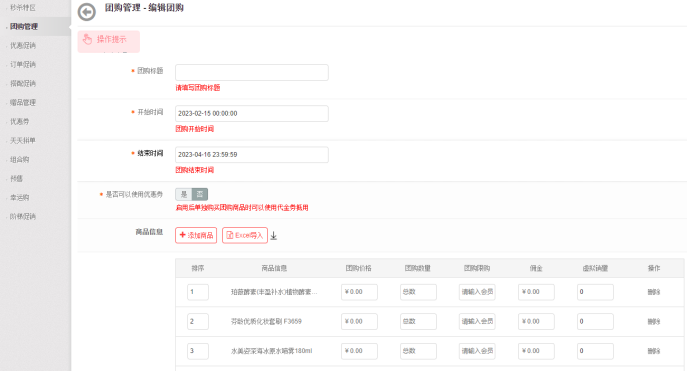Switch coupon usage toggle to 否
This screenshot has width=687, height=372.
(200, 194)
